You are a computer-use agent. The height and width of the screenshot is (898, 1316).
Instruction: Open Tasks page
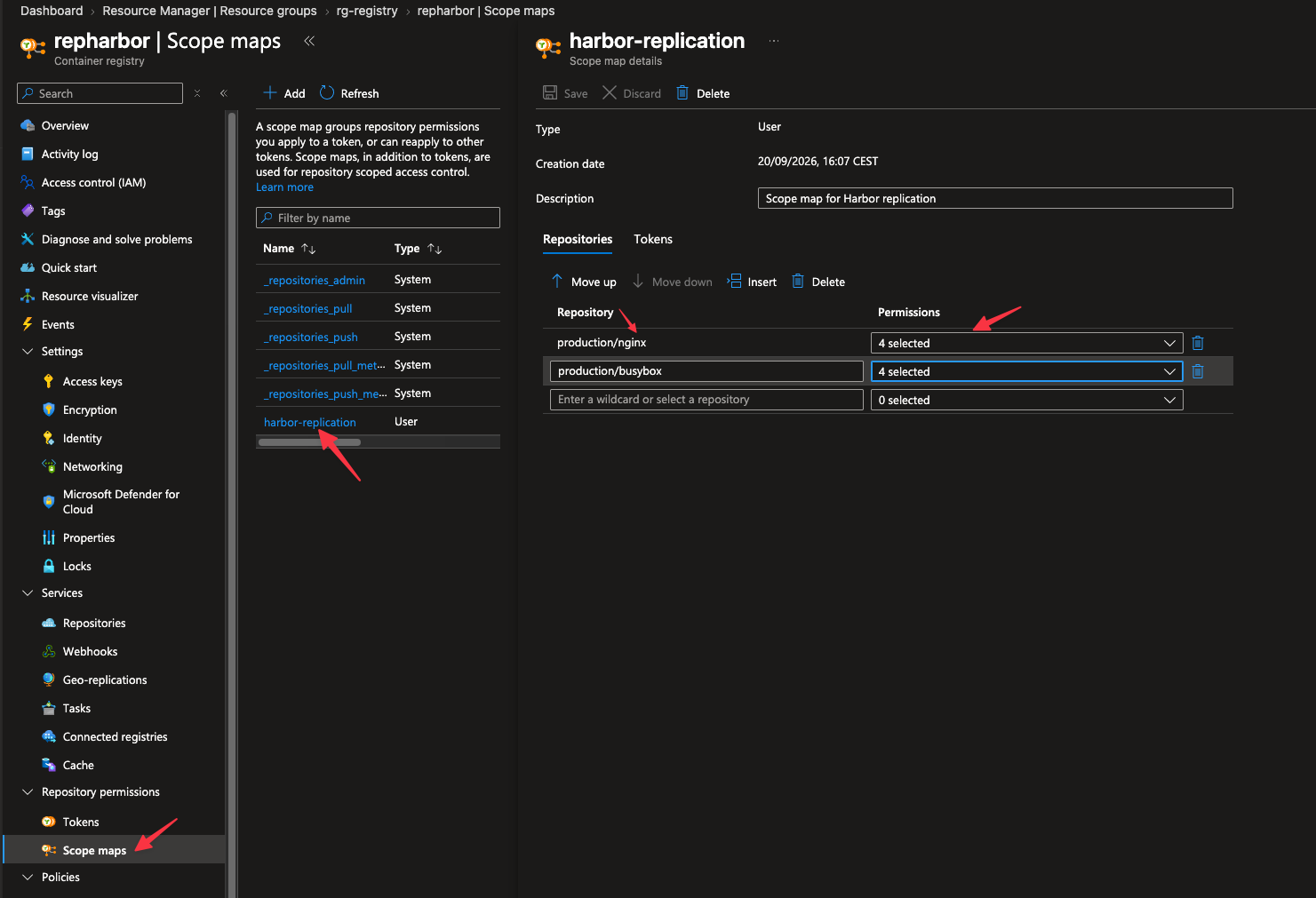(x=76, y=708)
